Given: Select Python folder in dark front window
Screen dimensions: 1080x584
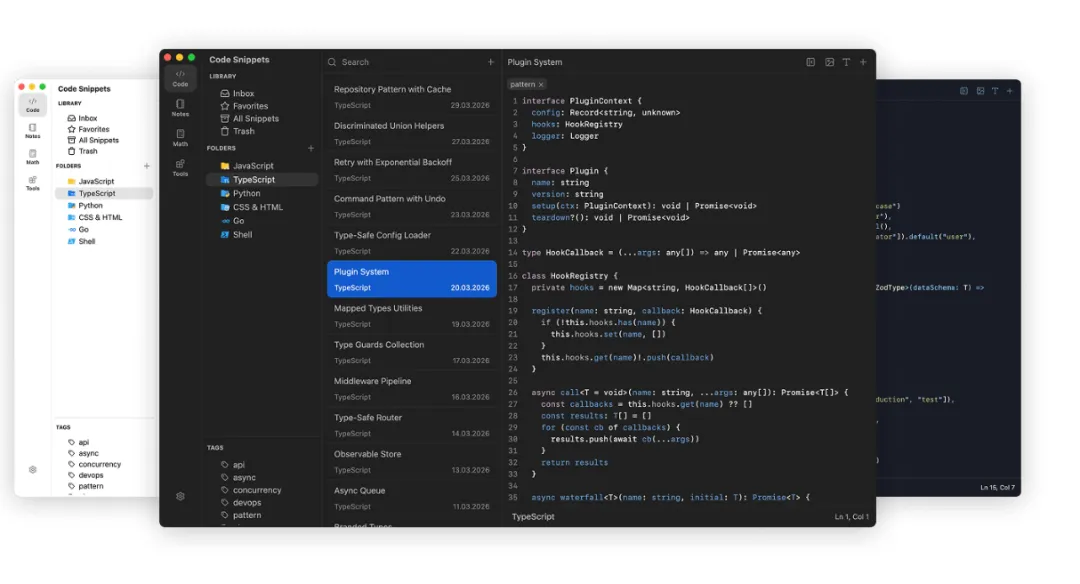Looking at the screenshot, I should (262, 194).
